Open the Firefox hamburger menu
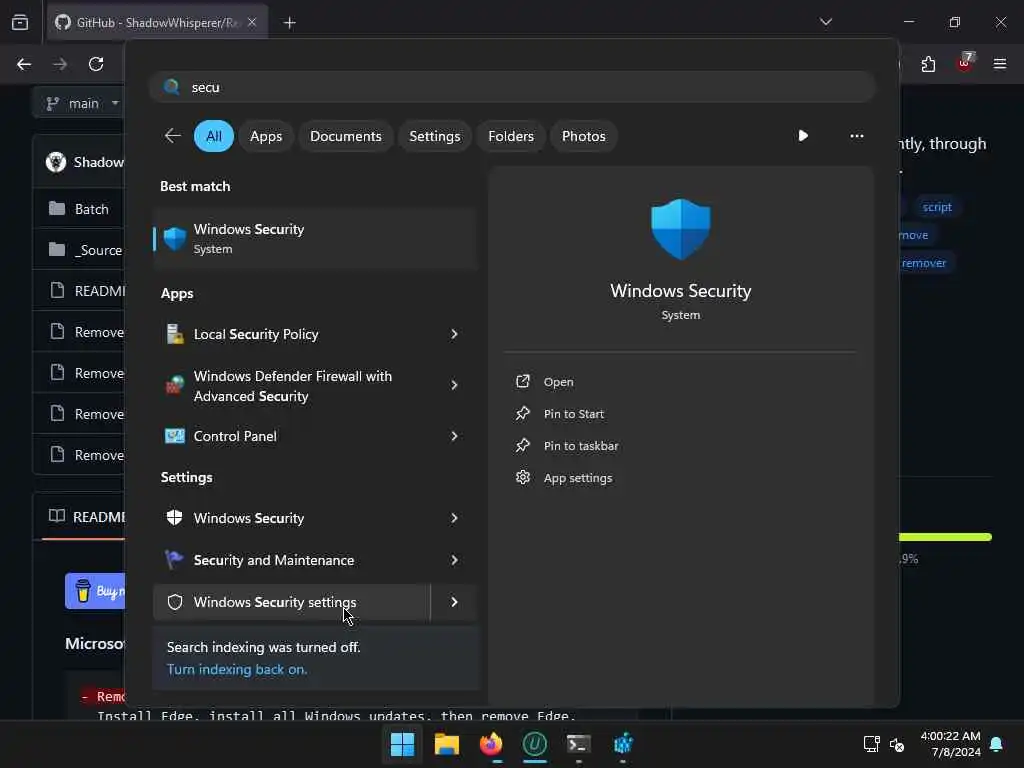1024x768 pixels. (1000, 64)
